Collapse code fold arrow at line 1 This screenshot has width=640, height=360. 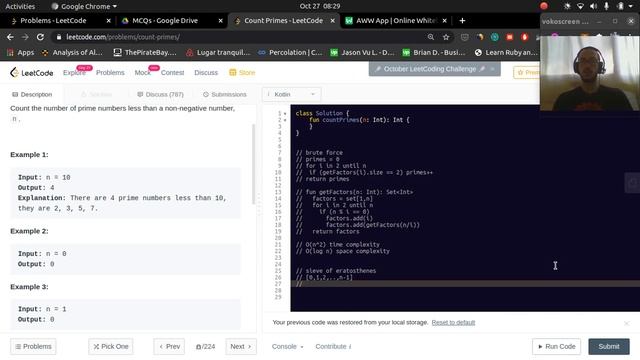(x=285, y=113)
